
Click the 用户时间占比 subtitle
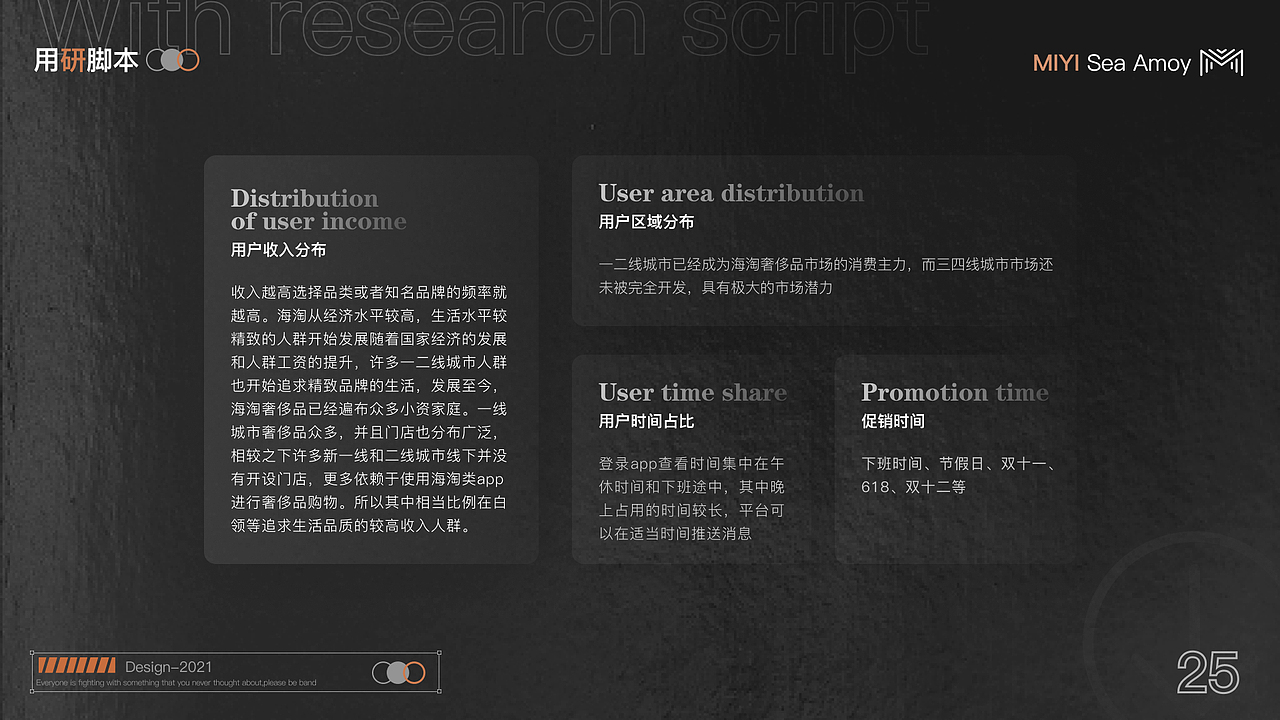tap(646, 421)
